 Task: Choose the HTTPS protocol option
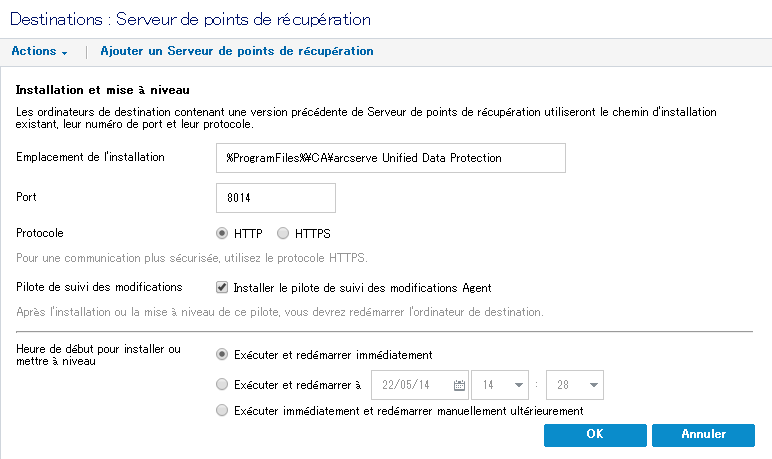pos(283,234)
